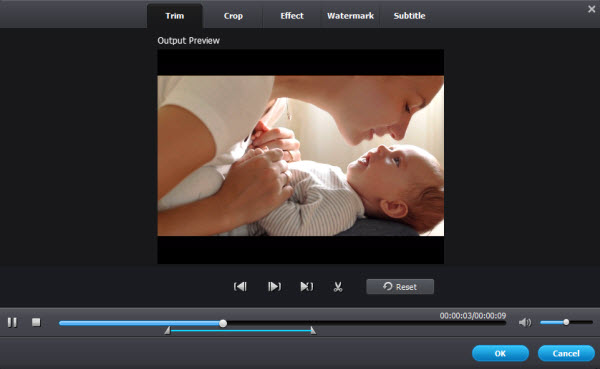The image size is (600, 369).
Task: Click the Output Preview label
Action: point(189,41)
